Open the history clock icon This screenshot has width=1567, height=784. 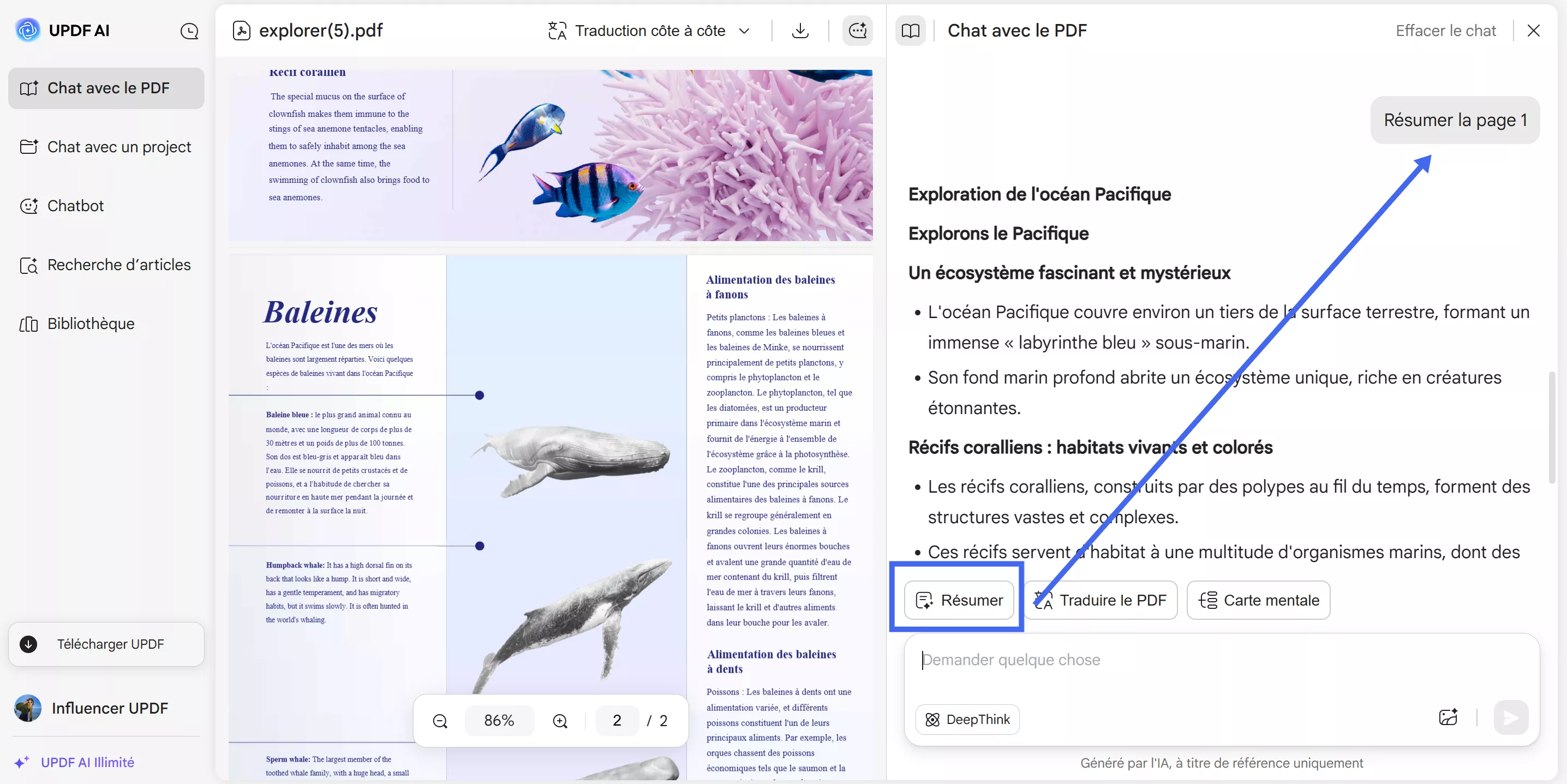189,31
